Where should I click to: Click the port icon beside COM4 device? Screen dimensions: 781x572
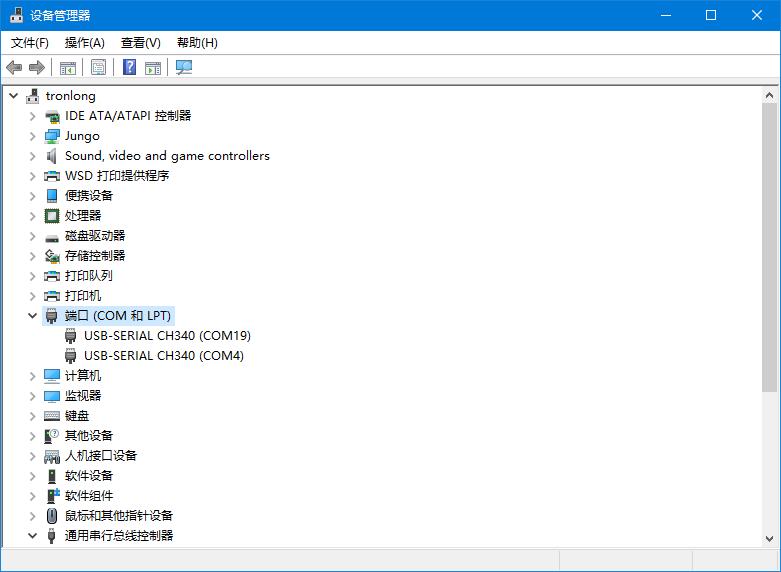(71, 356)
